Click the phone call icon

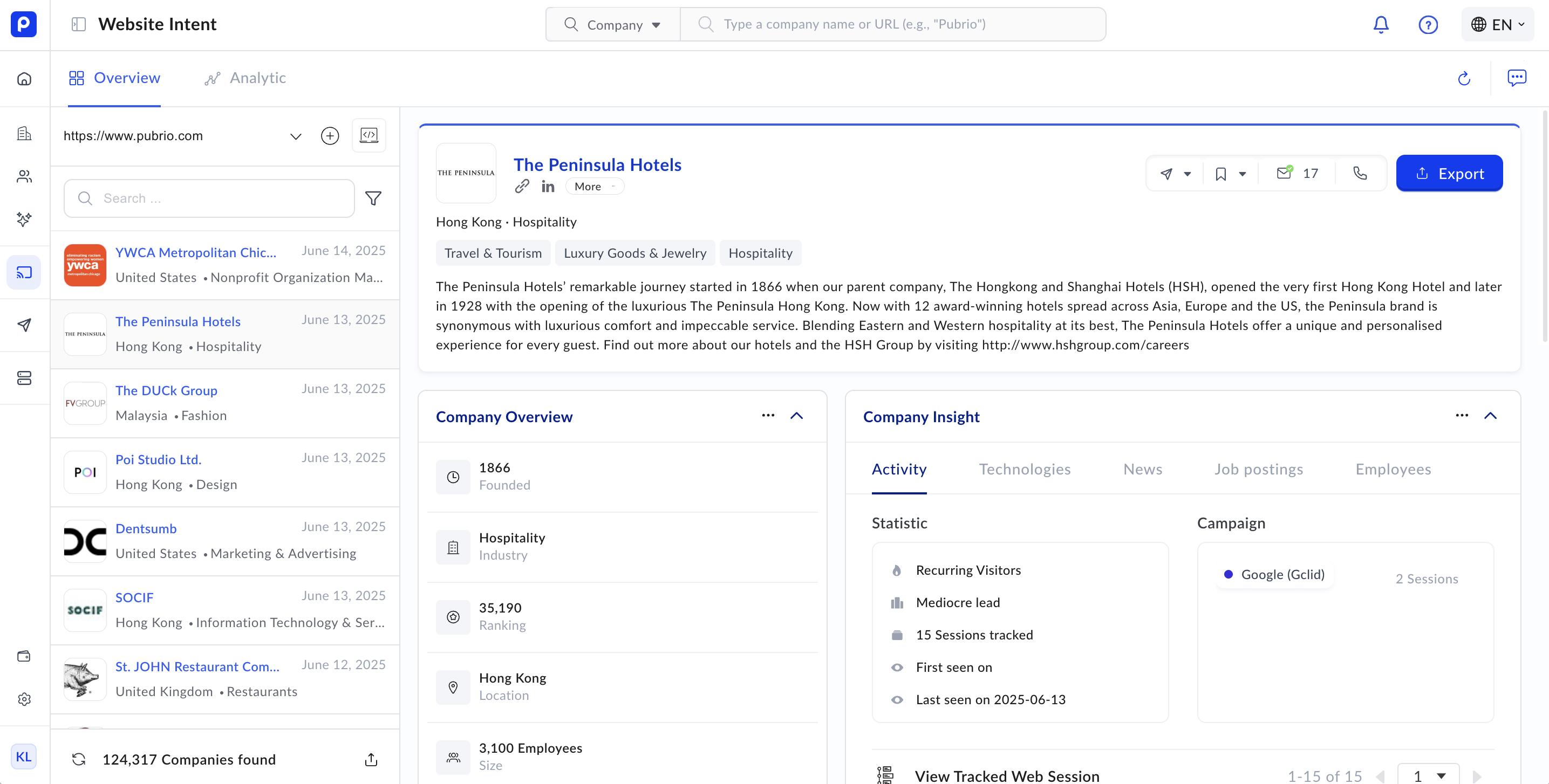1360,174
